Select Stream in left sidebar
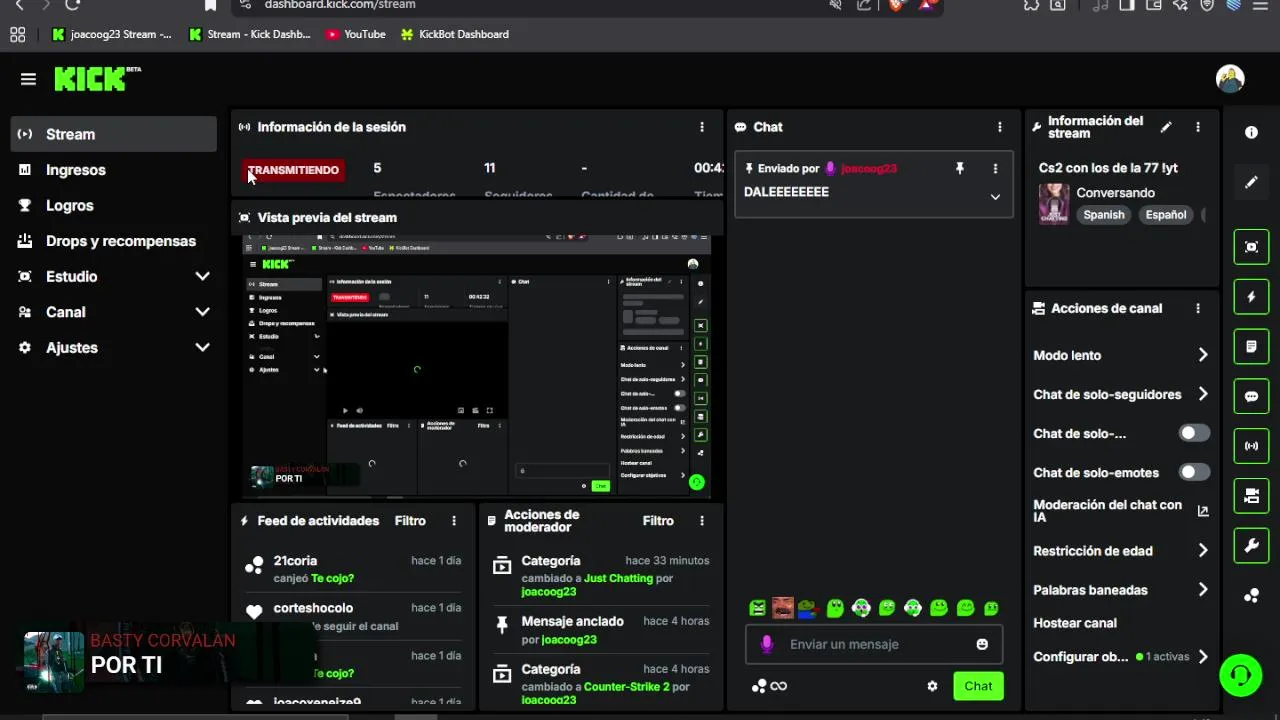The height and width of the screenshot is (720, 1280). (x=113, y=134)
